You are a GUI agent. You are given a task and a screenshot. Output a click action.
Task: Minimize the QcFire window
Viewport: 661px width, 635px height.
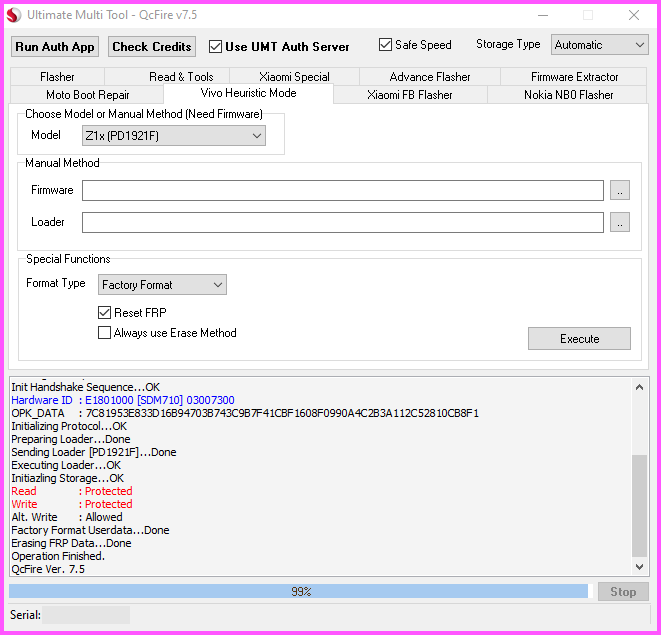tap(543, 16)
